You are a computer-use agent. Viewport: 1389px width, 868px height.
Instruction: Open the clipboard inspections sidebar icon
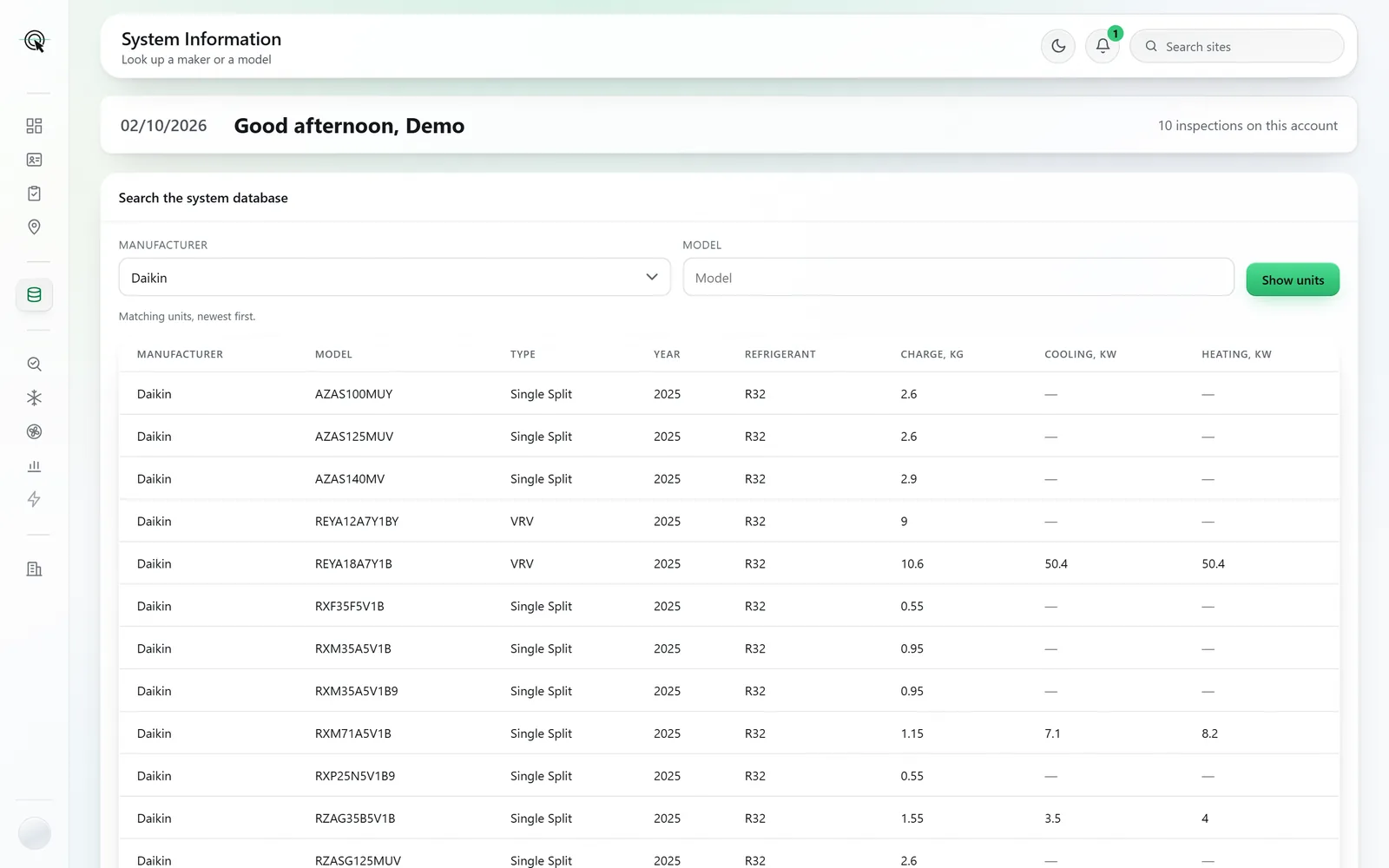34,194
